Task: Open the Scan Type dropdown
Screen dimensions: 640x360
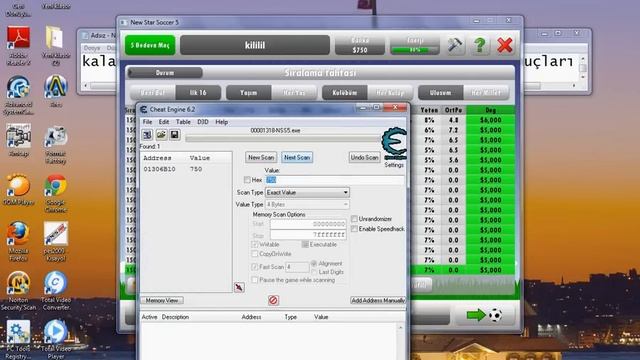Action: (x=307, y=192)
